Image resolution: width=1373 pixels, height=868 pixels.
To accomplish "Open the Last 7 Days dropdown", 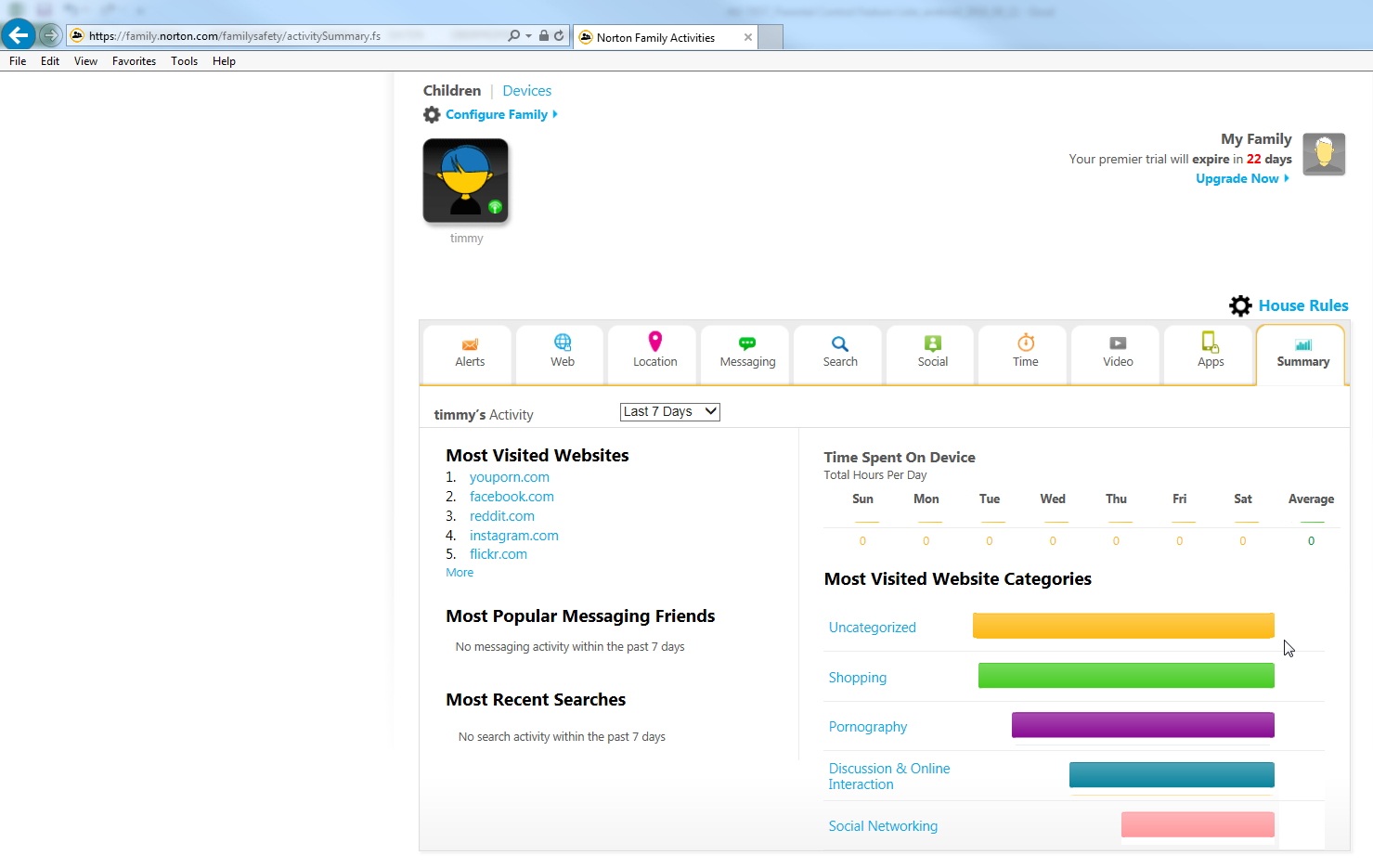I will point(669,411).
